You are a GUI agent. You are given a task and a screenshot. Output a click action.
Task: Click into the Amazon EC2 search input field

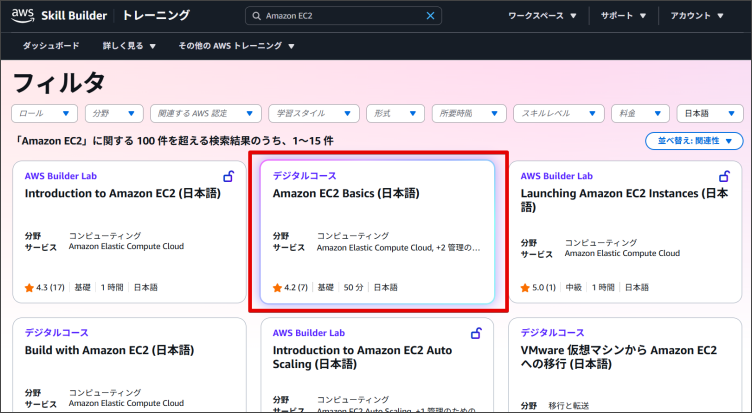pos(340,16)
